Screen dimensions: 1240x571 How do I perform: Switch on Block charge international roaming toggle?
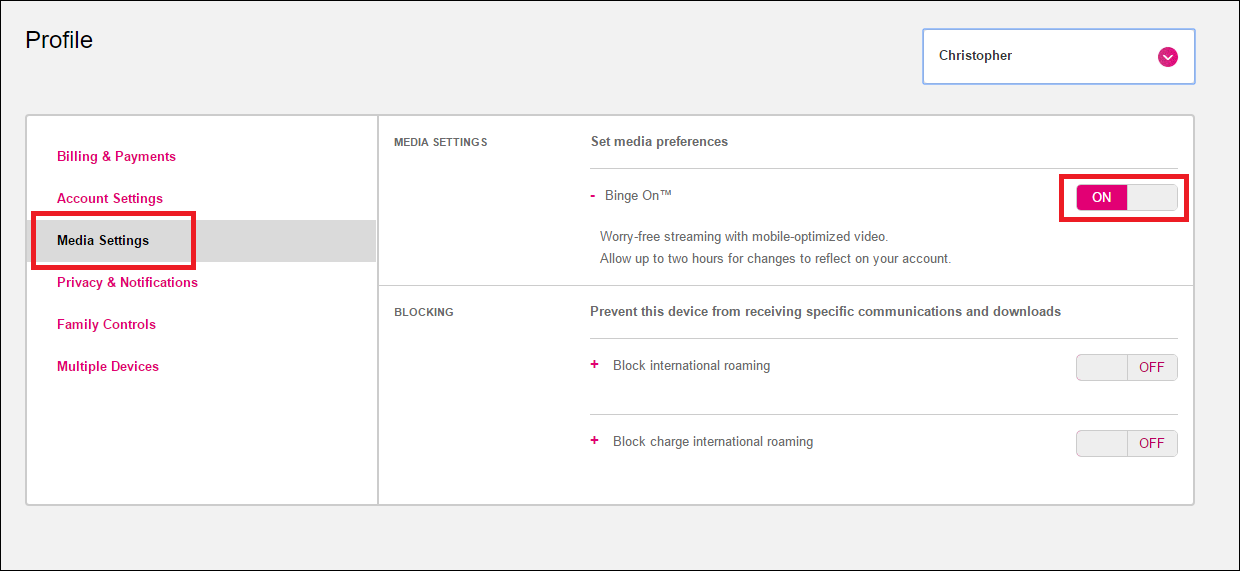[x=1126, y=443]
